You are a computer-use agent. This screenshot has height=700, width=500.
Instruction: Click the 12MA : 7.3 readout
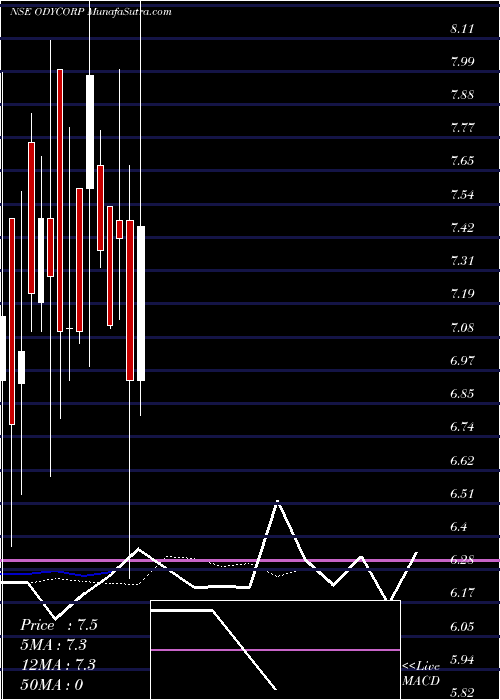[58, 665]
